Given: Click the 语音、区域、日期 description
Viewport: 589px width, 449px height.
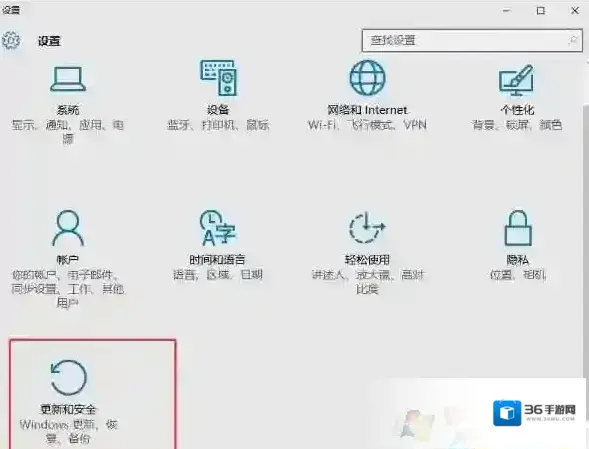Looking at the screenshot, I should [x=217, y=275].
